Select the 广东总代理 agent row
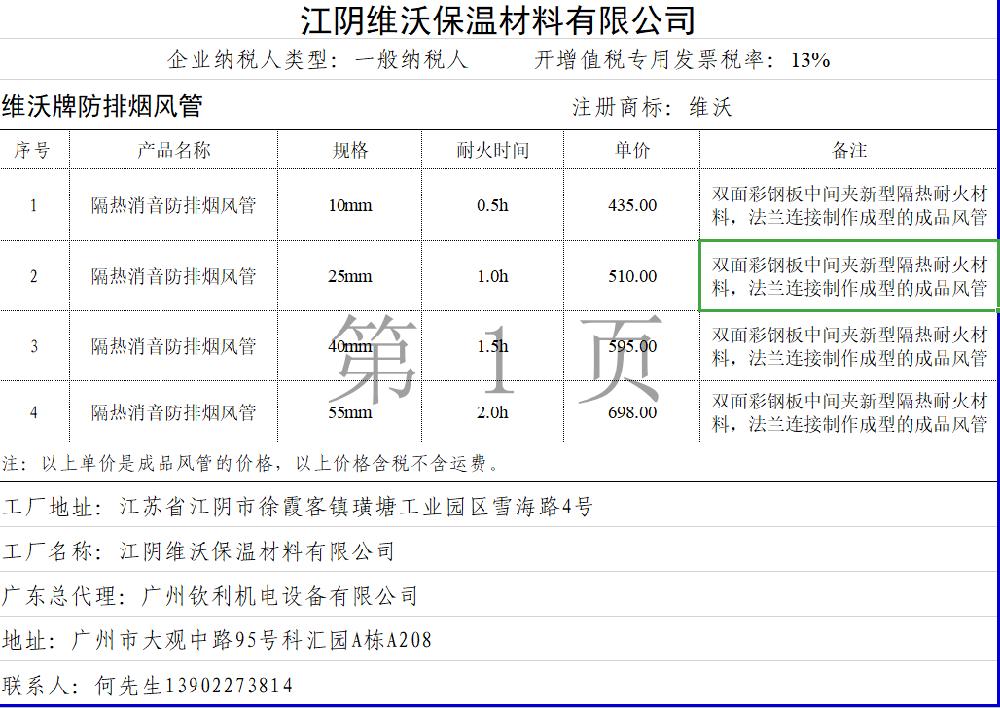 click(x=210, y=596)
